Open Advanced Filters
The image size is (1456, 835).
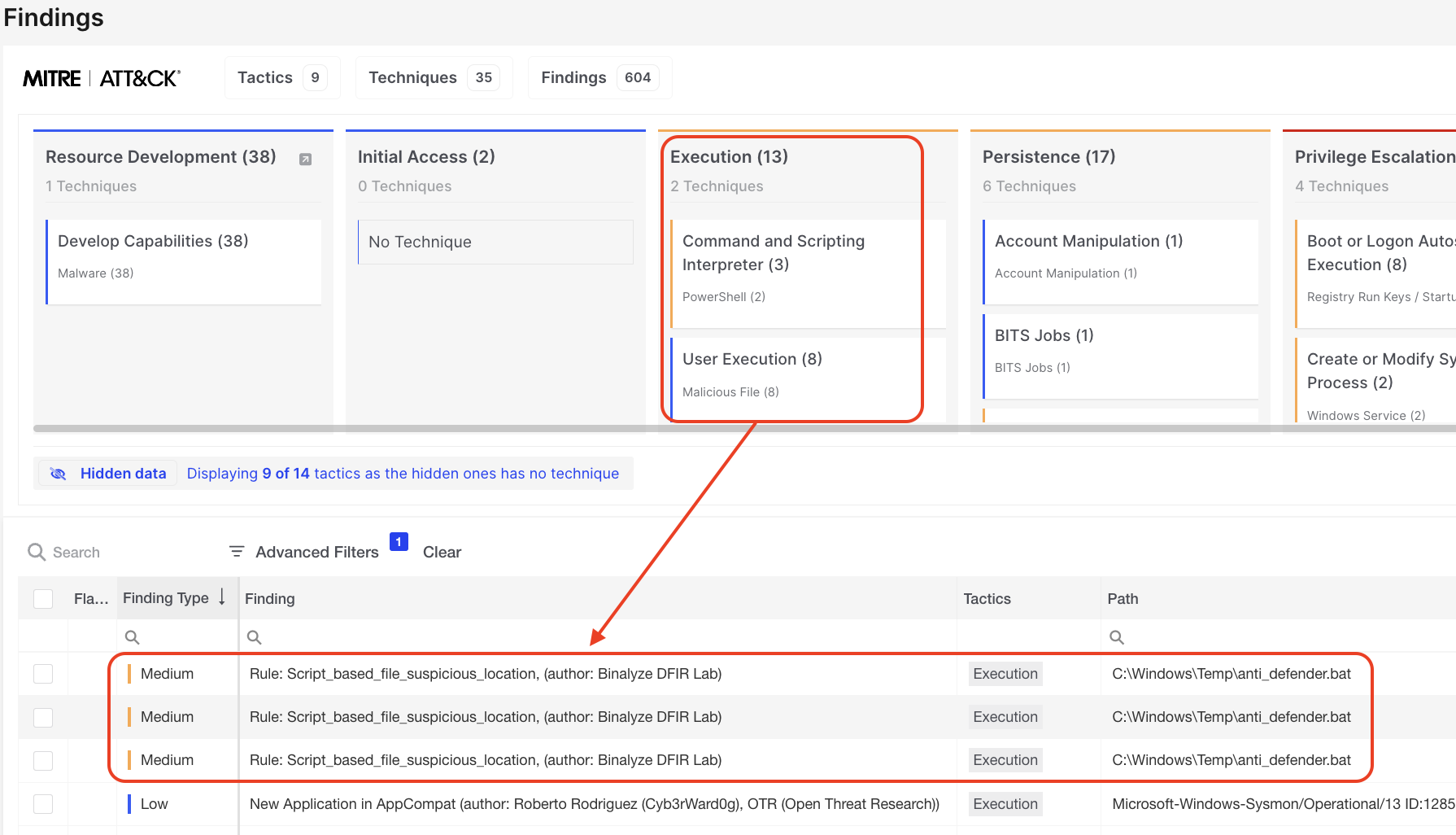[x=316, y=552]
